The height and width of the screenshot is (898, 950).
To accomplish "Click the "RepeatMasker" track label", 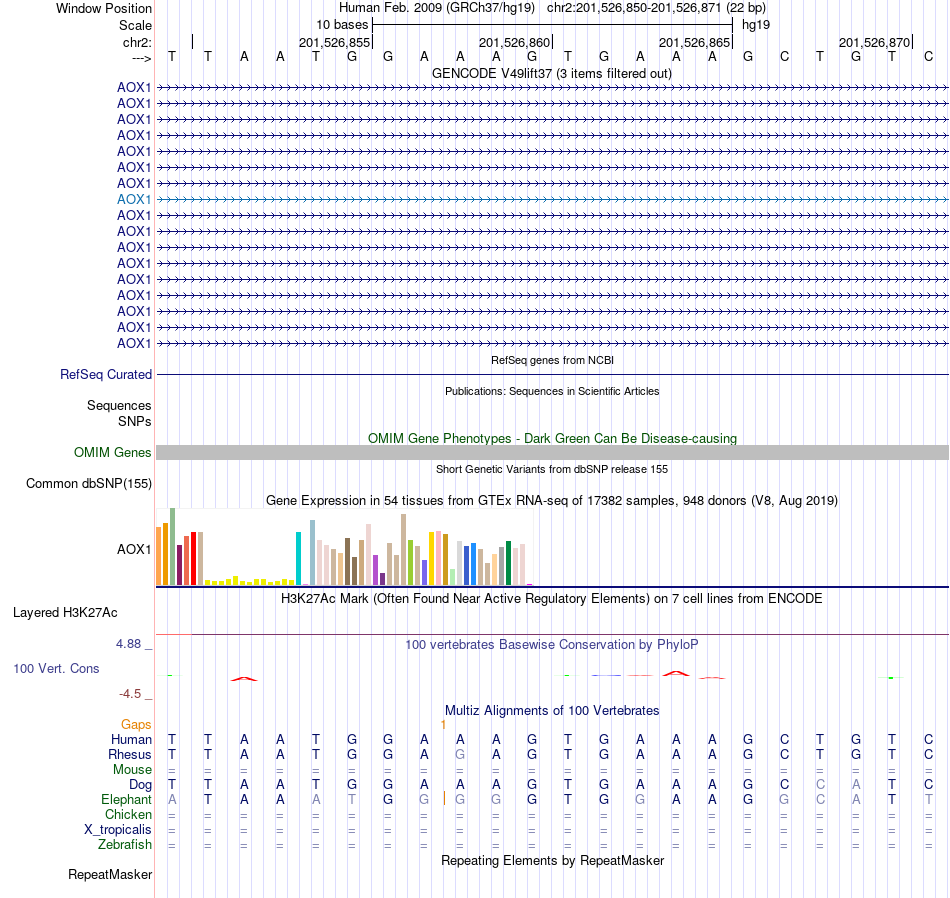I will point(110,874).
